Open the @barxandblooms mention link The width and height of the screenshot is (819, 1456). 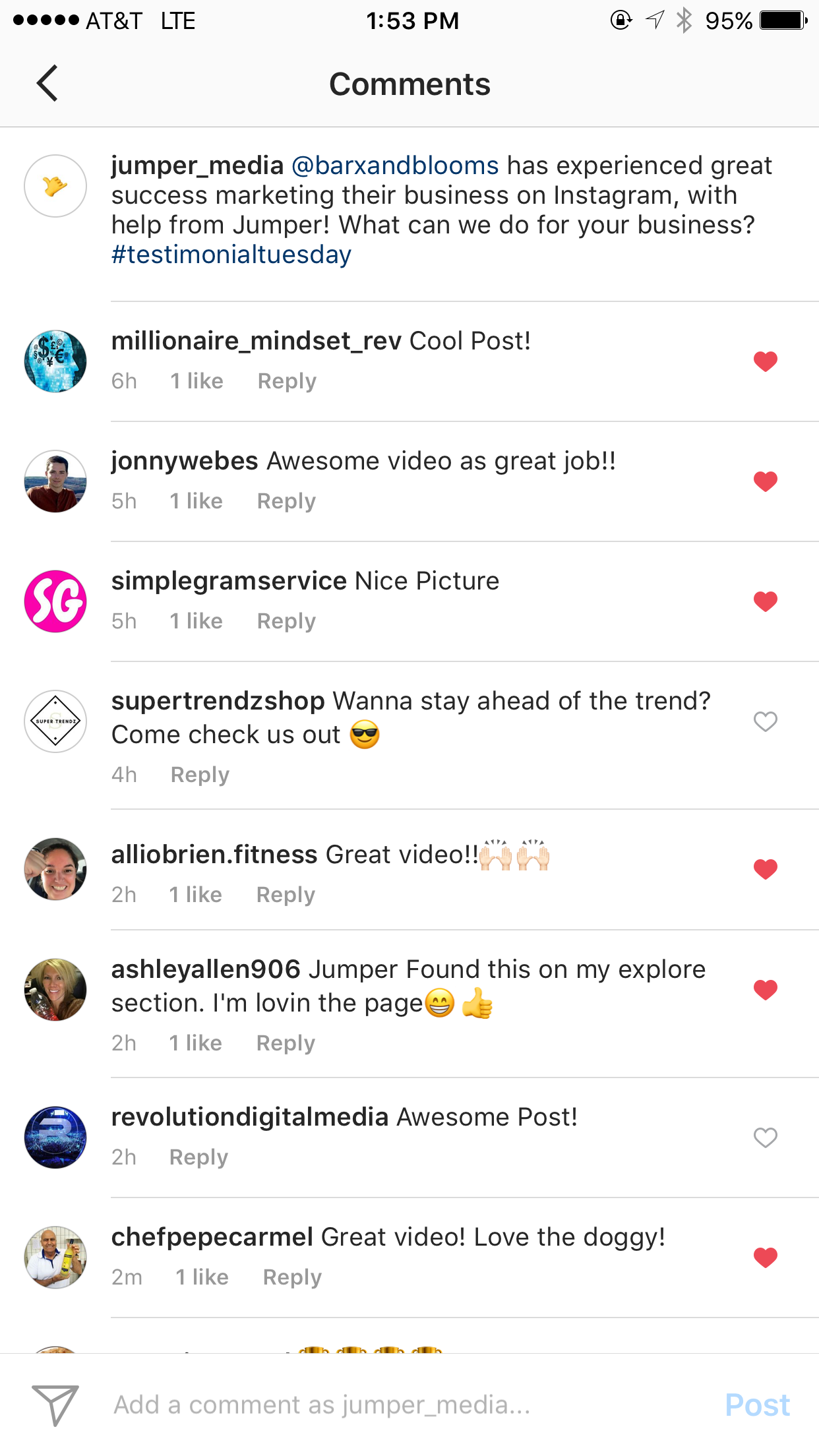pyautogui.click(x=395, y=166)
